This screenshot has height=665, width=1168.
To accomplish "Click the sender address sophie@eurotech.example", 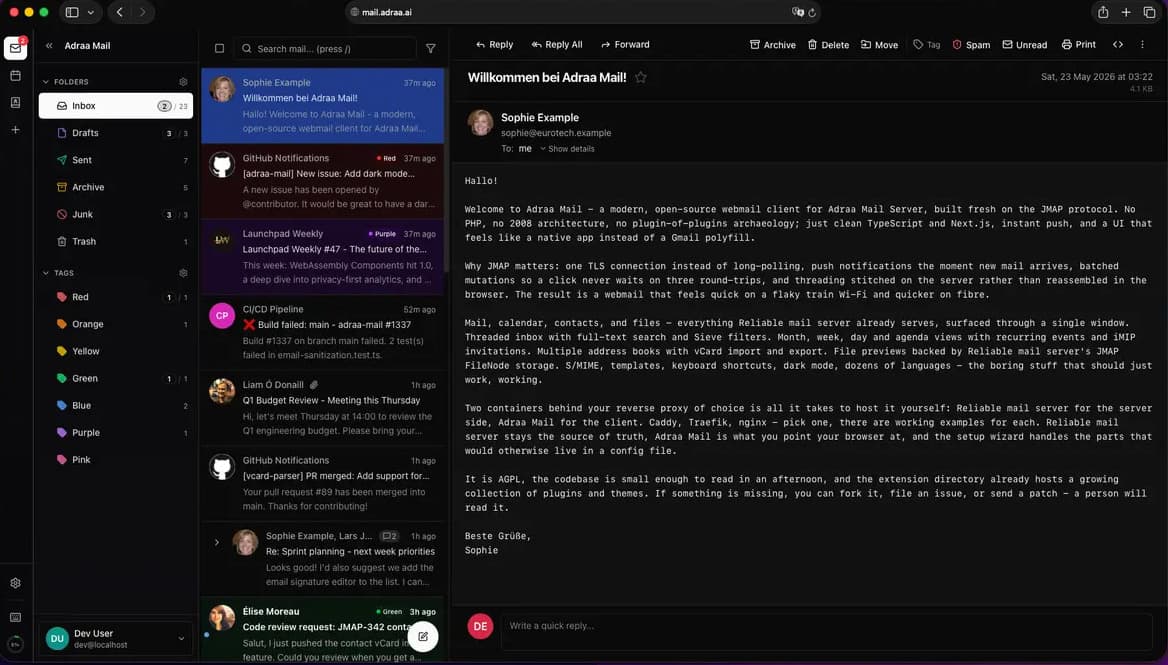I will [556, 133].
